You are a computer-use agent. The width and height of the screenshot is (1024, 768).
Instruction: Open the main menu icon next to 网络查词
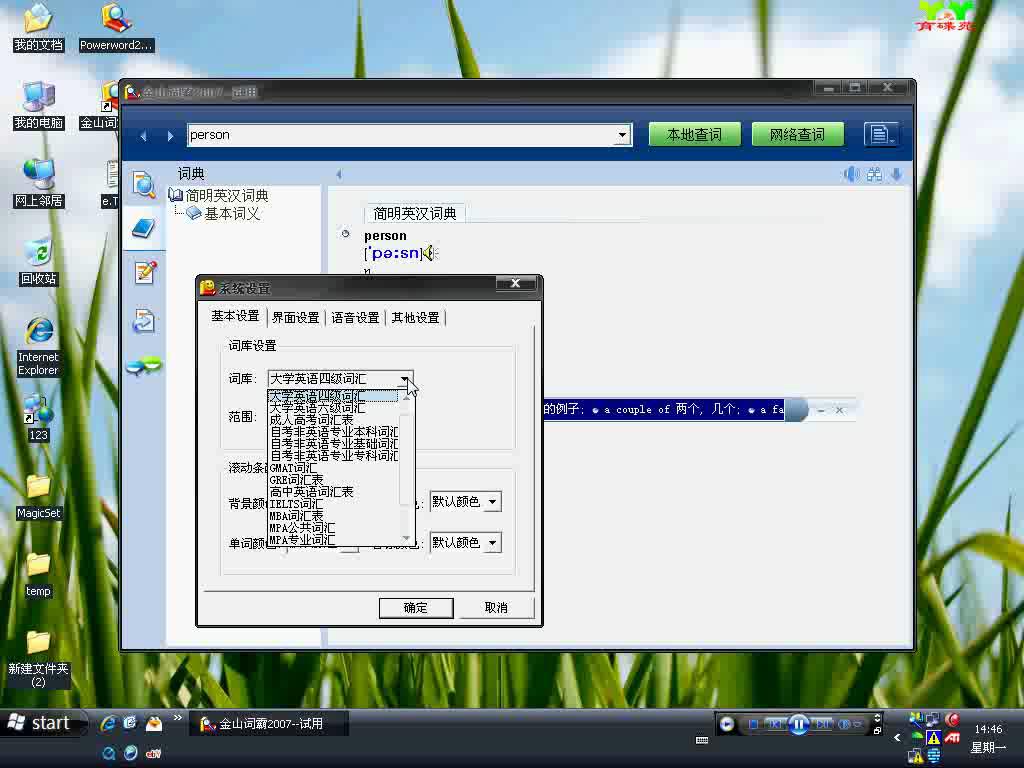pyautogui.click(x=880, y=135)
